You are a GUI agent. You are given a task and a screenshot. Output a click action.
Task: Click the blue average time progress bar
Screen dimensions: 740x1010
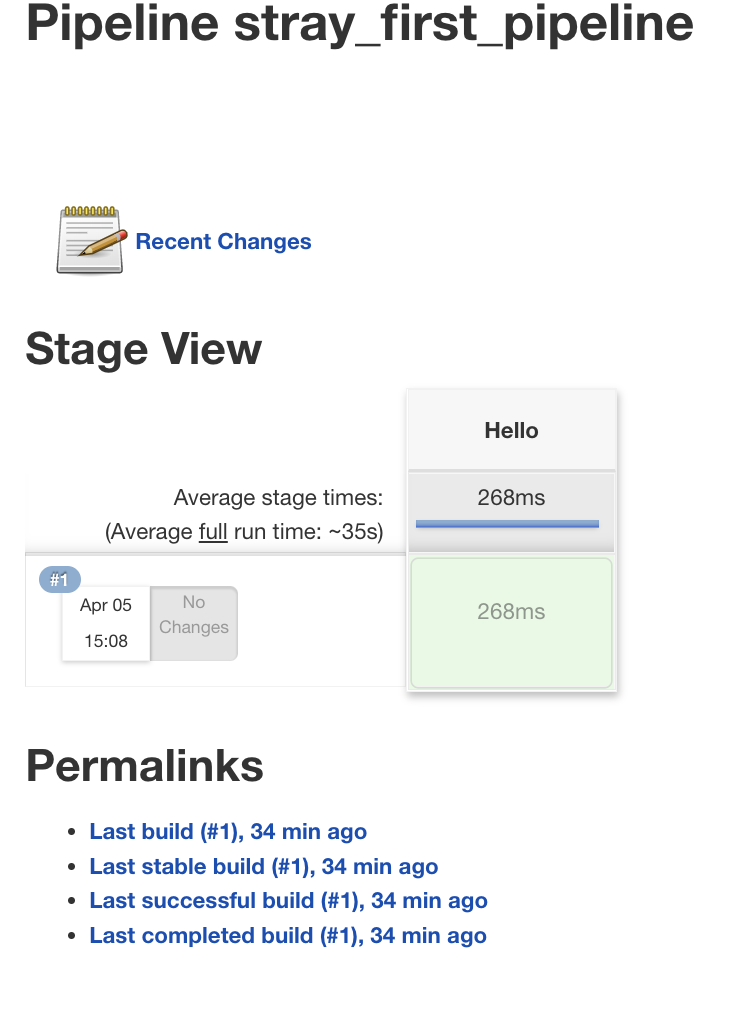tap(507, 523)
